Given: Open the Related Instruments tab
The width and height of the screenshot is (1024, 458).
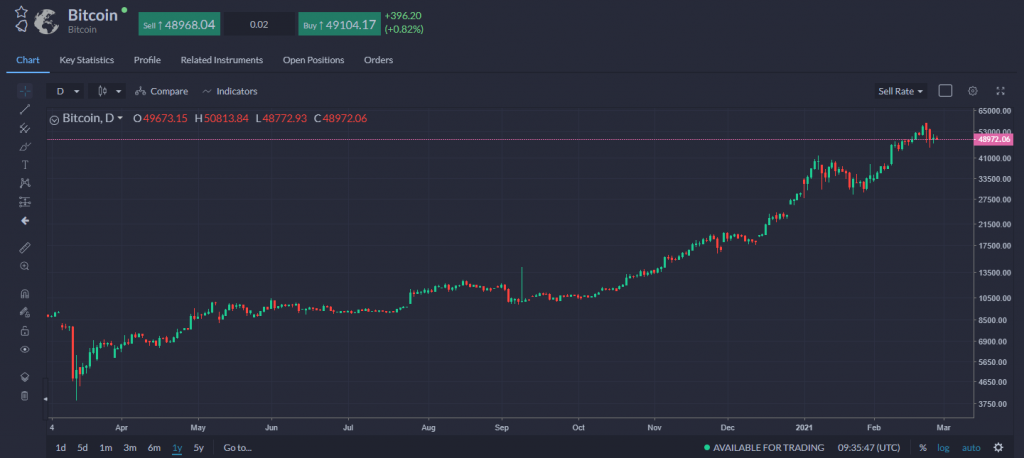Looking at the screenshot, I should point(222,60).
